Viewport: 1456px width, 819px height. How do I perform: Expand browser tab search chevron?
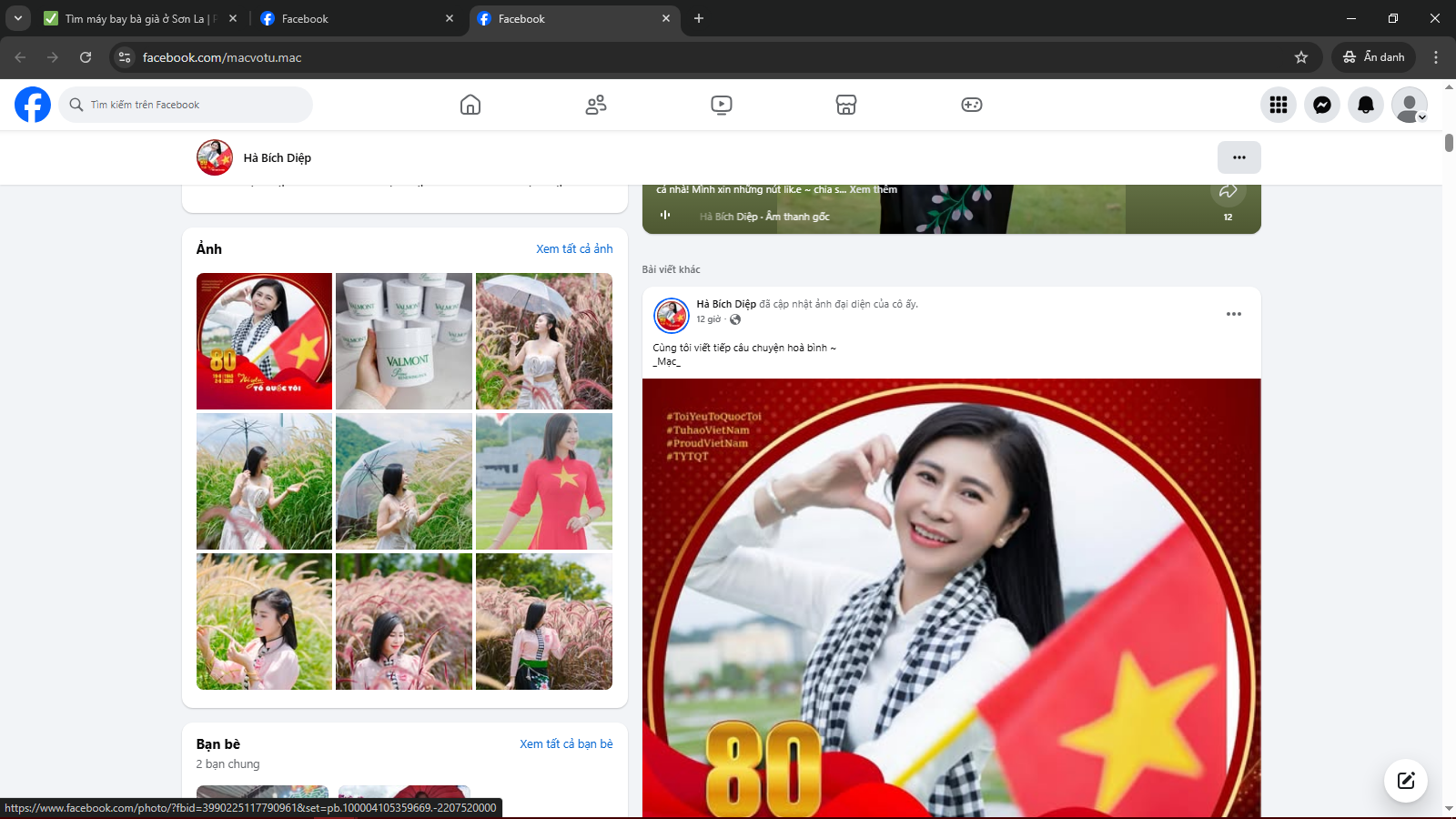(x=17, y=18)
